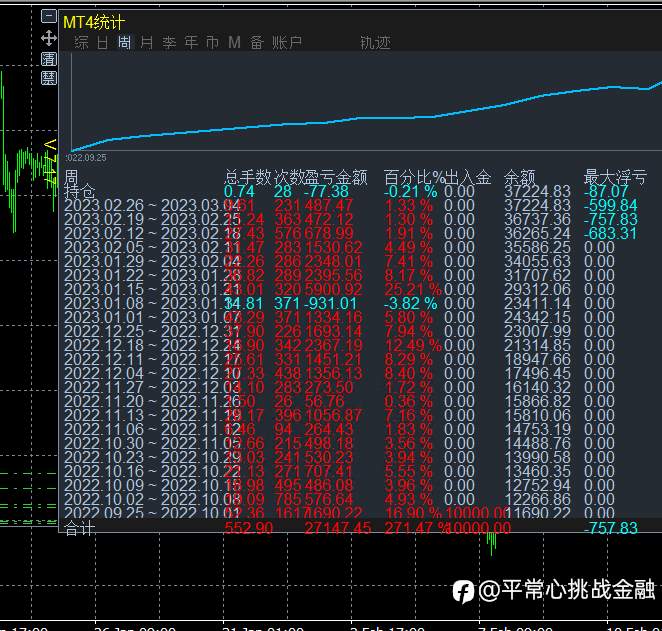662x631 pixels.
Task: Click the 最大浮亏 column header
Action: [x=615, y=178]
